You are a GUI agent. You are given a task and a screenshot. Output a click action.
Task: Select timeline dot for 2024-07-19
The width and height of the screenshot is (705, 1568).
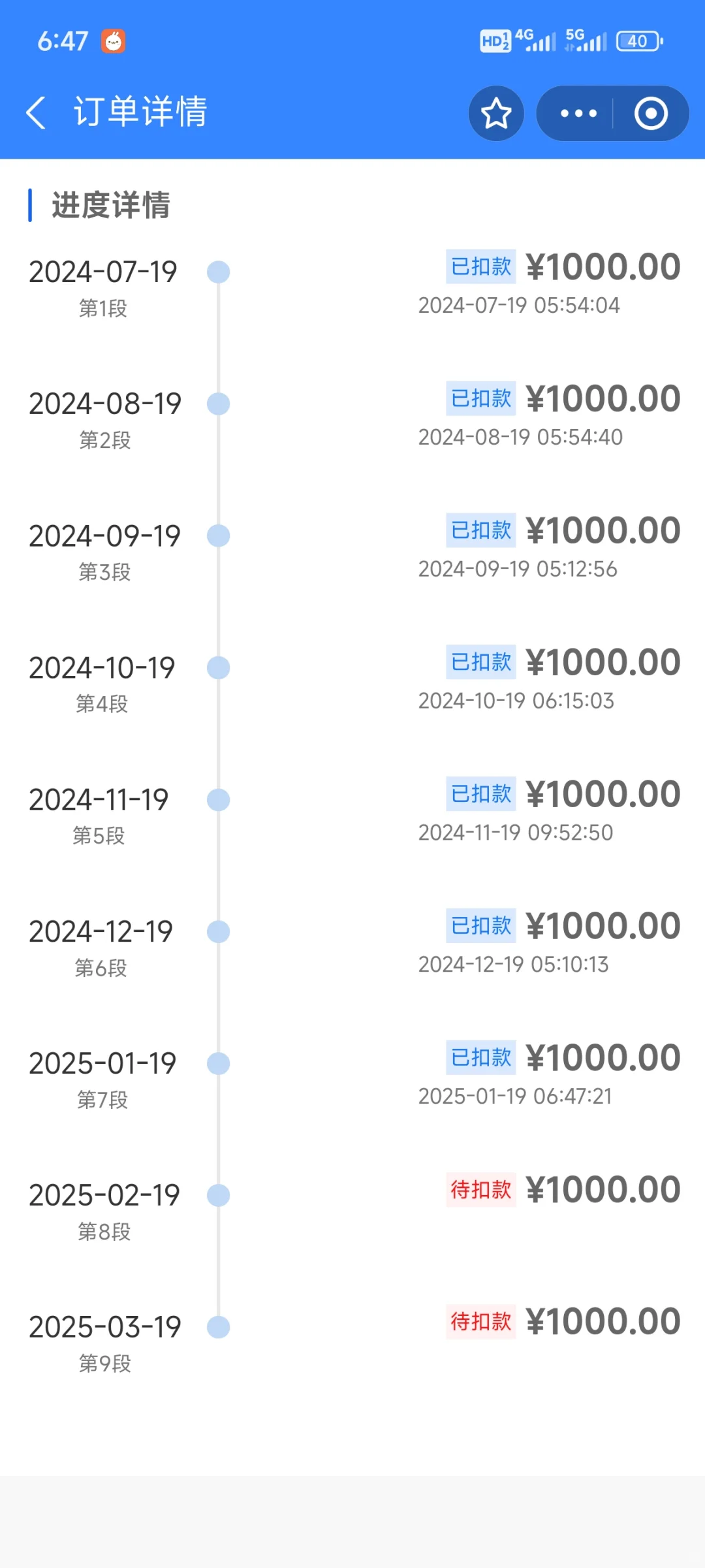pos(218,272)
